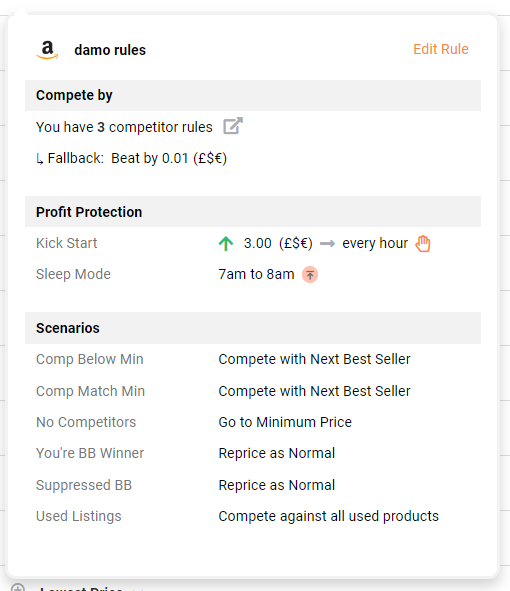Click the Amazon logo icon
The image size is (510, 591).
pyautogui.click(x=47, y=50)
